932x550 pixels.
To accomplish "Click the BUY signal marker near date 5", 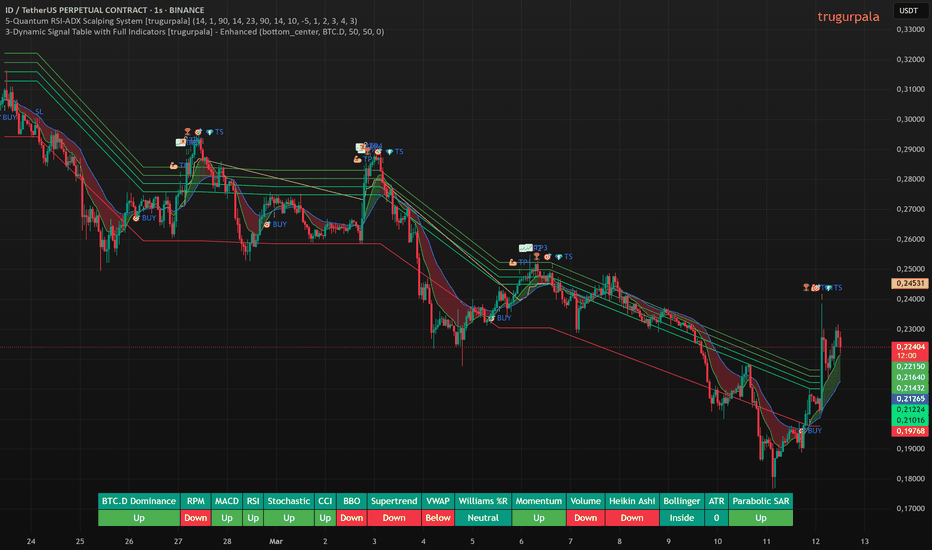I will coord(500,318).
